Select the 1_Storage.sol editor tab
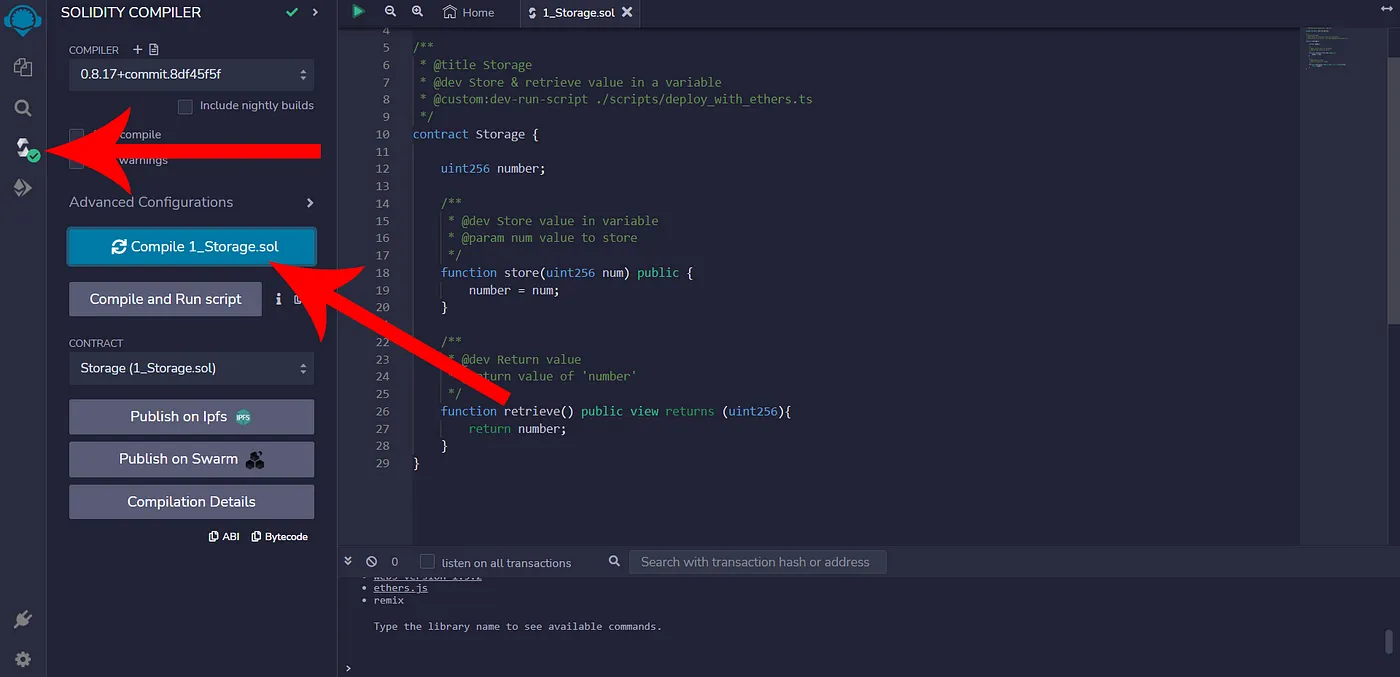Viewport: 1400px width, 677px height. click(581, 12)
